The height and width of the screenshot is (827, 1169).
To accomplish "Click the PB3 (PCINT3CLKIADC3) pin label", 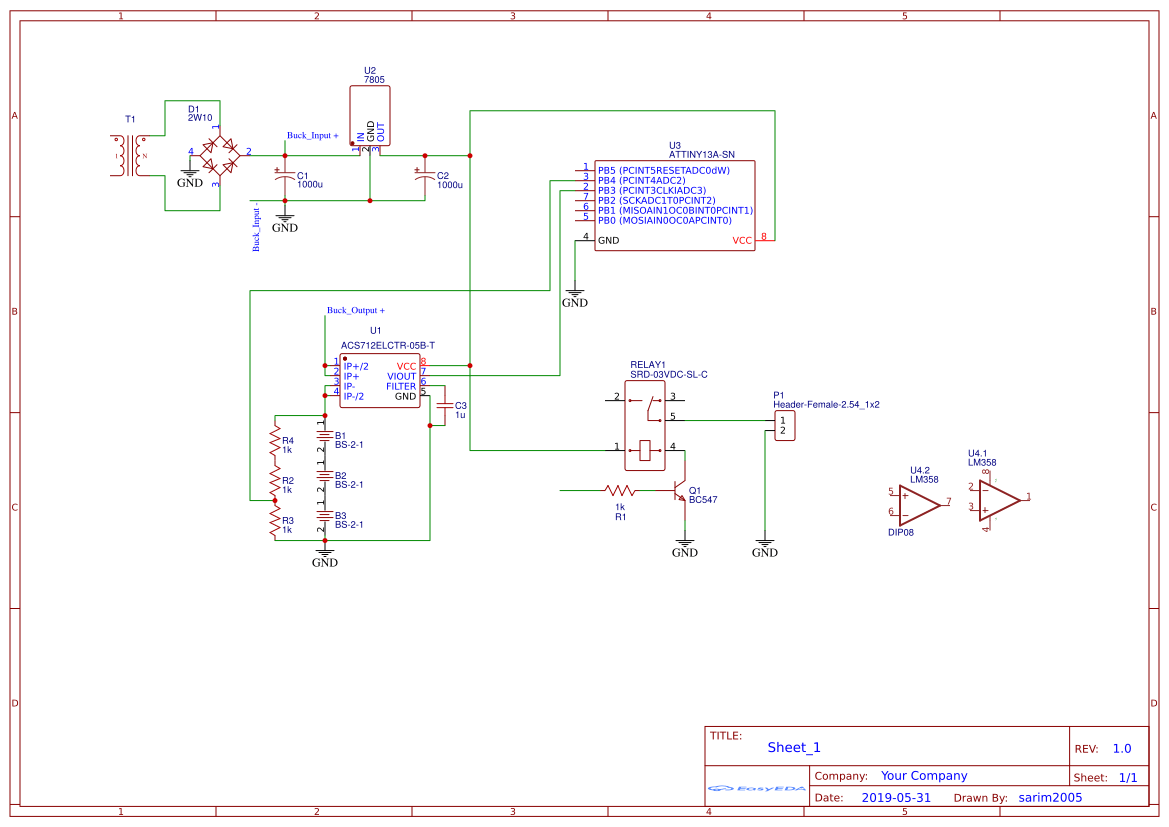I will 652,190.
